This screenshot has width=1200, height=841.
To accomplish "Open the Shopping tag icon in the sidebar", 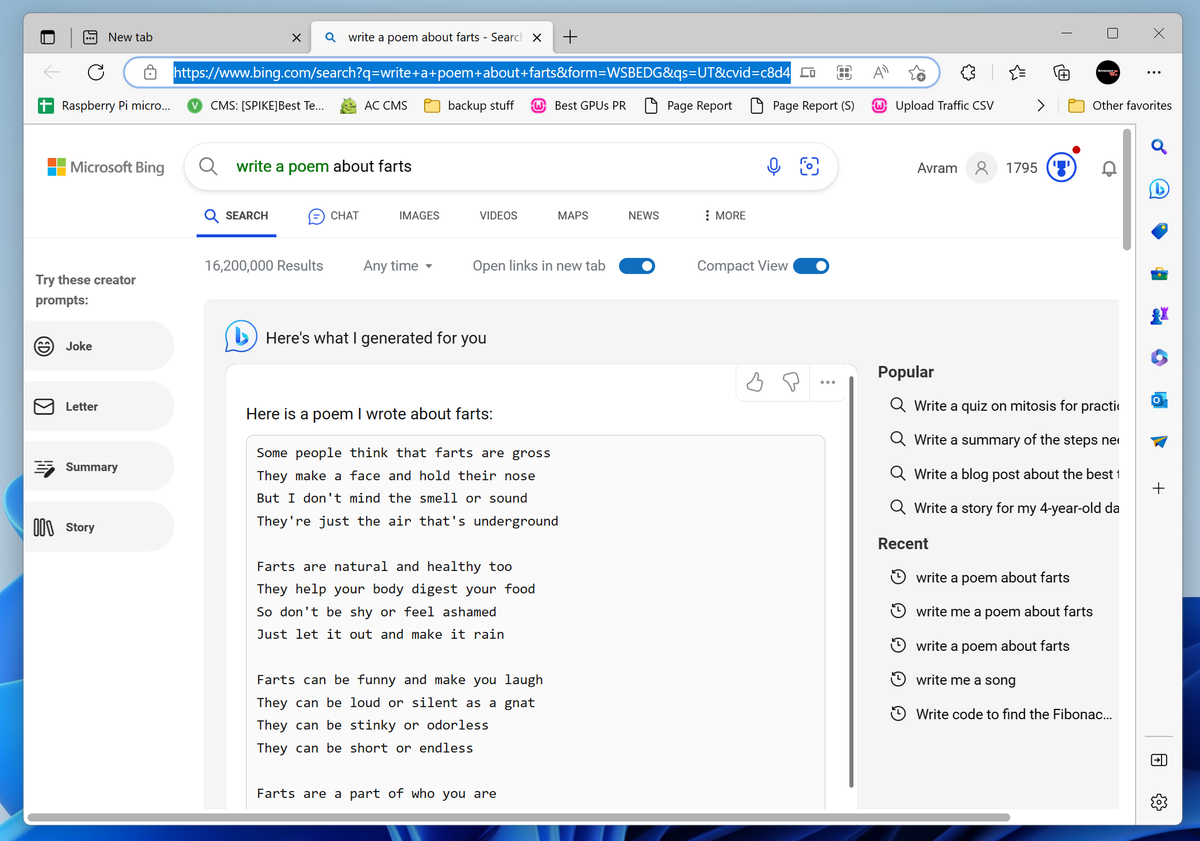I will coord(1158,230).
